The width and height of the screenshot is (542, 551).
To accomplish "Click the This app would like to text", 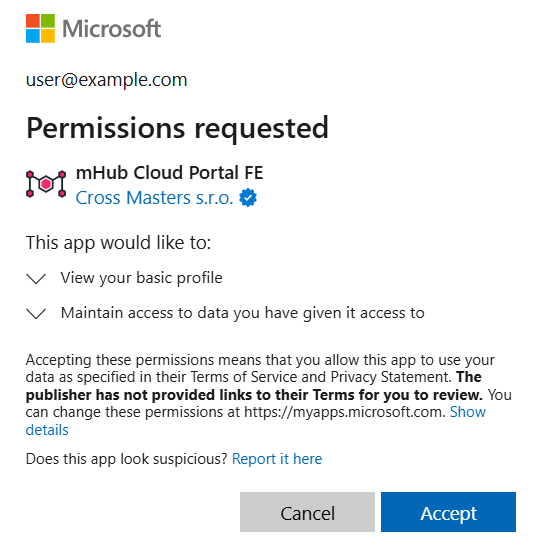I will coord(118,243).
